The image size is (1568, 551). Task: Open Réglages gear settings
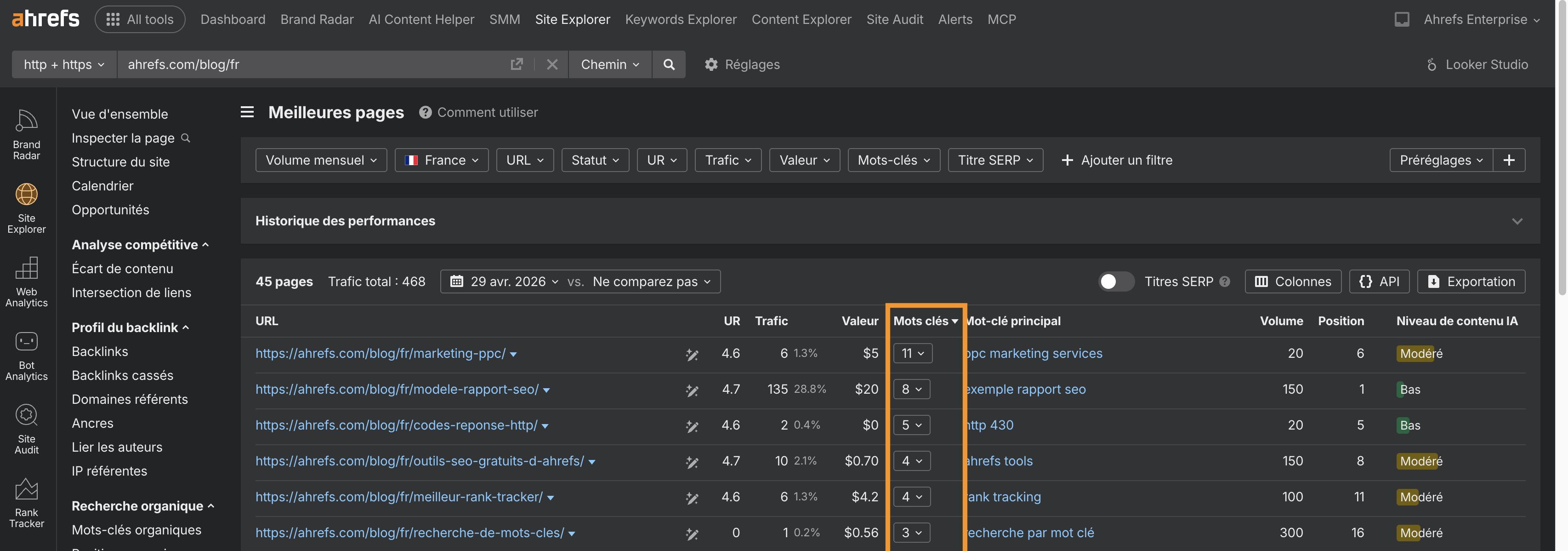[742, 64]
